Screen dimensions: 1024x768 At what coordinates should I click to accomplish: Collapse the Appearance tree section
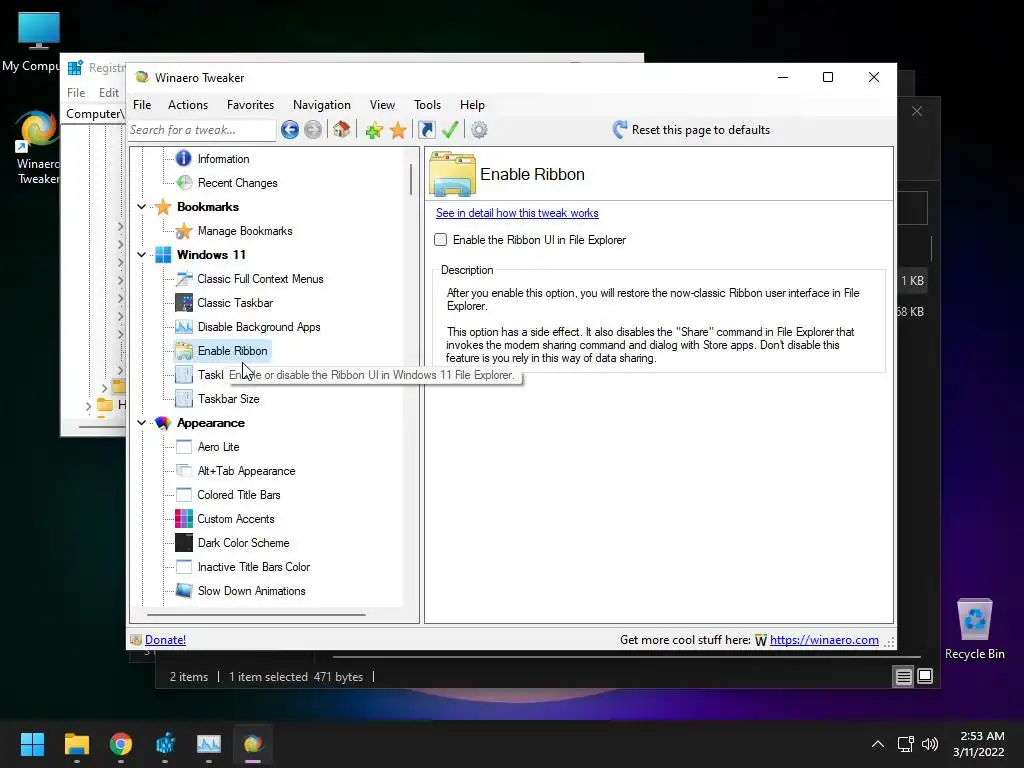[x=142, y=423]
